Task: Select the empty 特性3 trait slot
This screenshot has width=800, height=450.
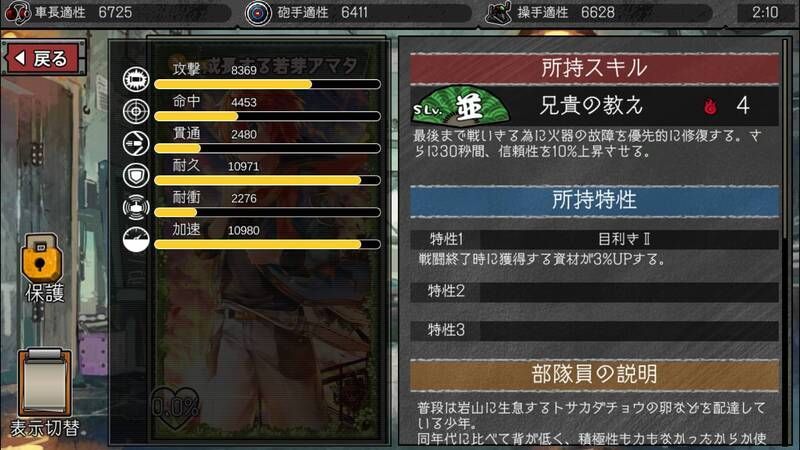Action: pyautogui.click(x=594, y=331)
